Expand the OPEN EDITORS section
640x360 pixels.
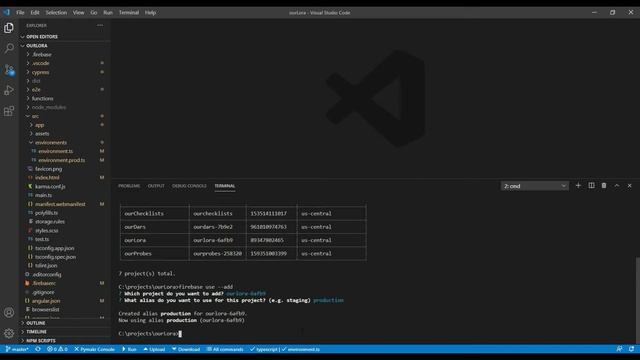pos(42,37)
